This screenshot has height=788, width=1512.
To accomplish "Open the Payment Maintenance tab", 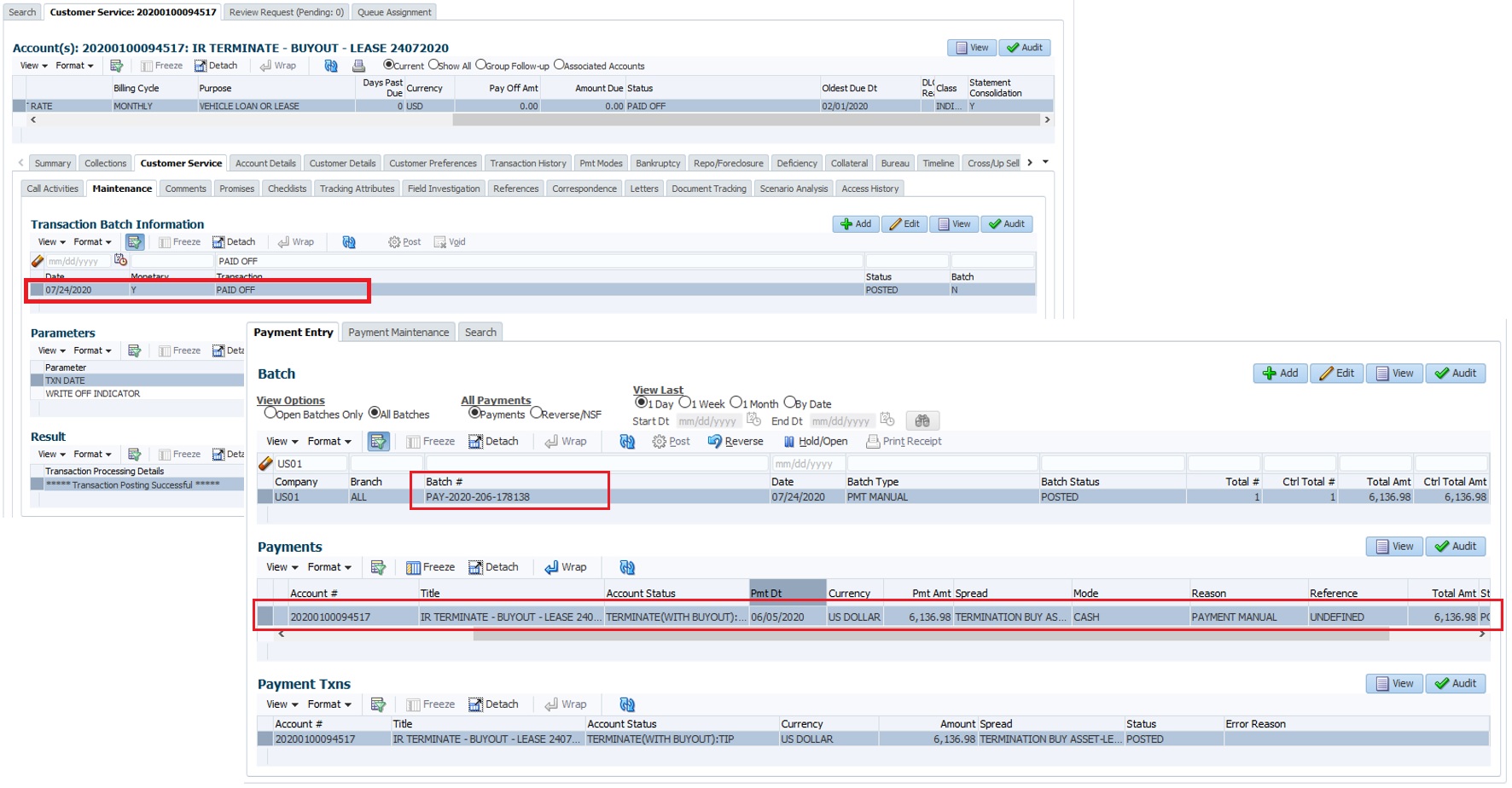I will point(398,333).
